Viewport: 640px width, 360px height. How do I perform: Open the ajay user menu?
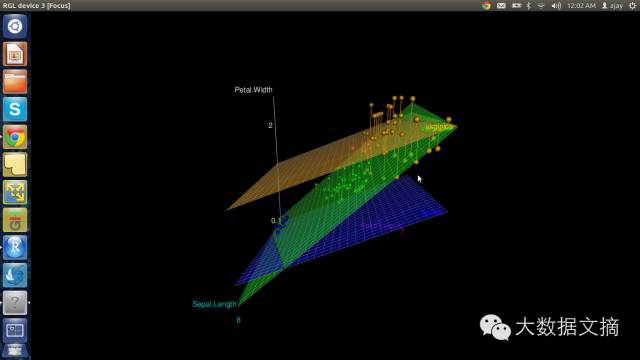coord(612,5)
